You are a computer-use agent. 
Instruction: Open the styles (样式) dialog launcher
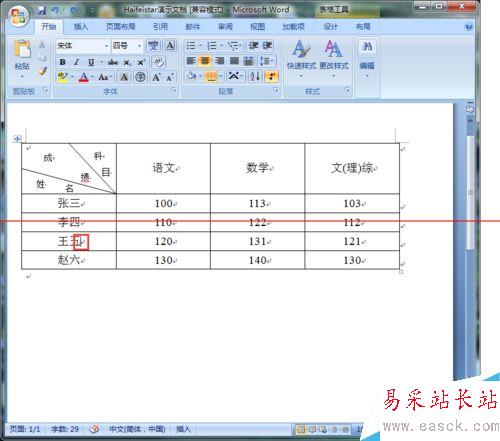pyautogui.click(x=347, y=90)
